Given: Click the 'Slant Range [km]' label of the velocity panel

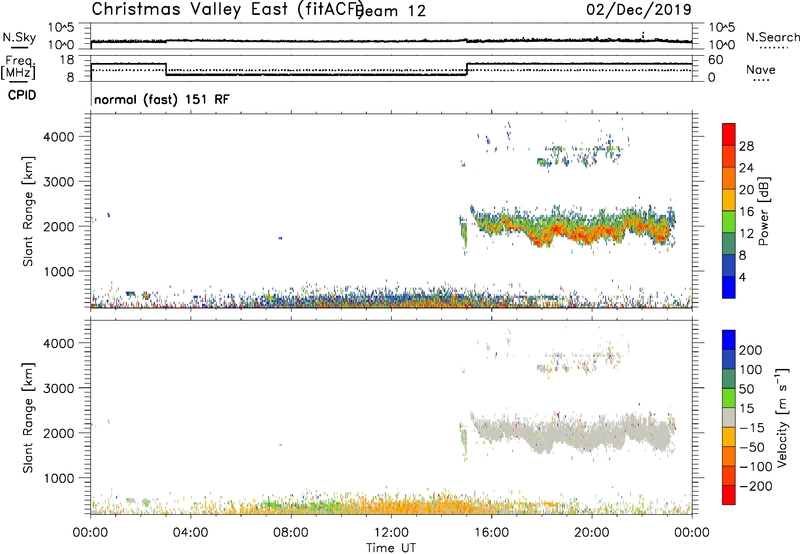Looking at the screenshot, I should 28,418.
